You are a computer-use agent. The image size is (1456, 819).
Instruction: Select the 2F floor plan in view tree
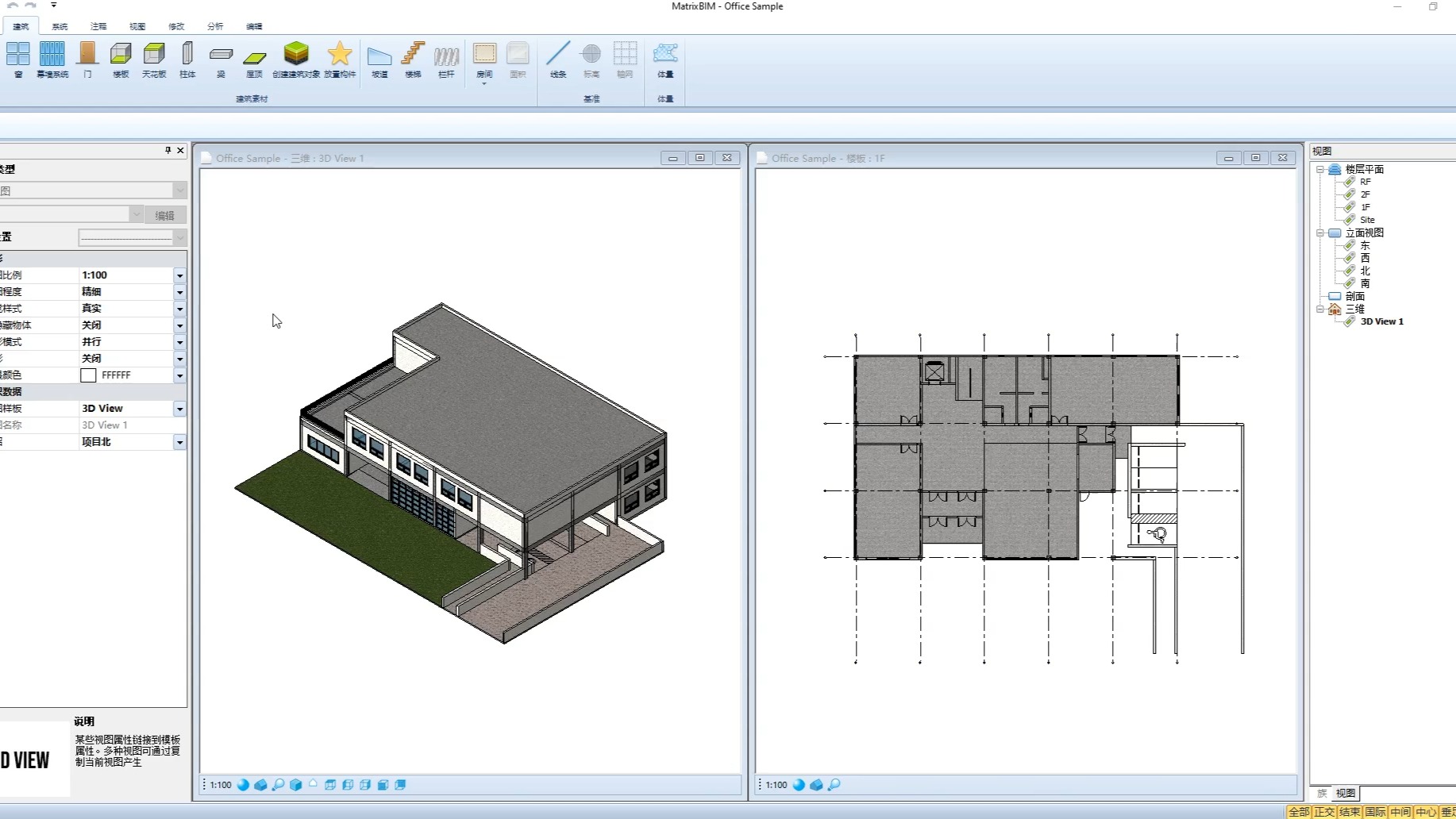coord(1365,194)
